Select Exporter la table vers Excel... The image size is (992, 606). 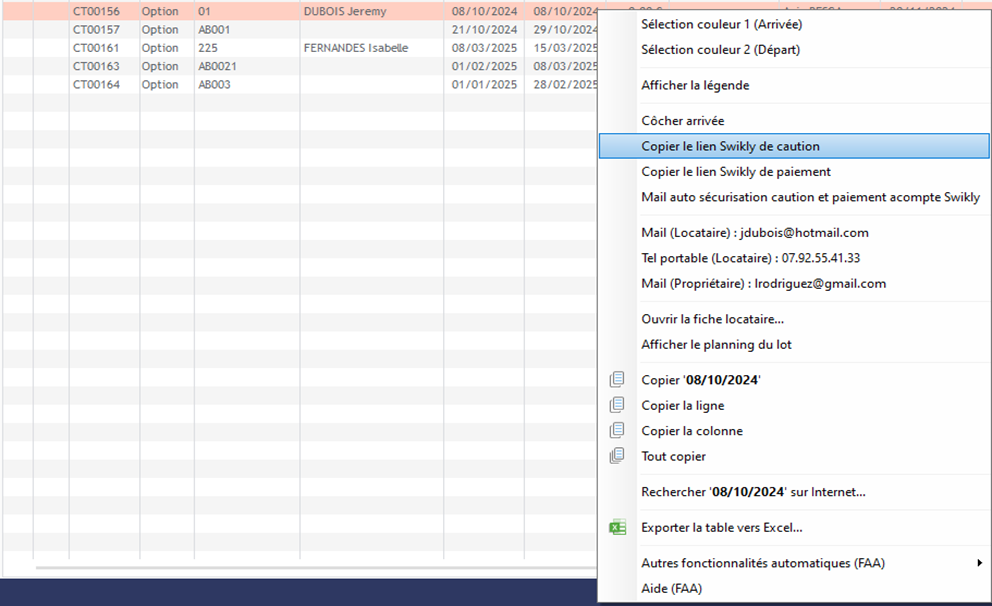click(721, 528)
